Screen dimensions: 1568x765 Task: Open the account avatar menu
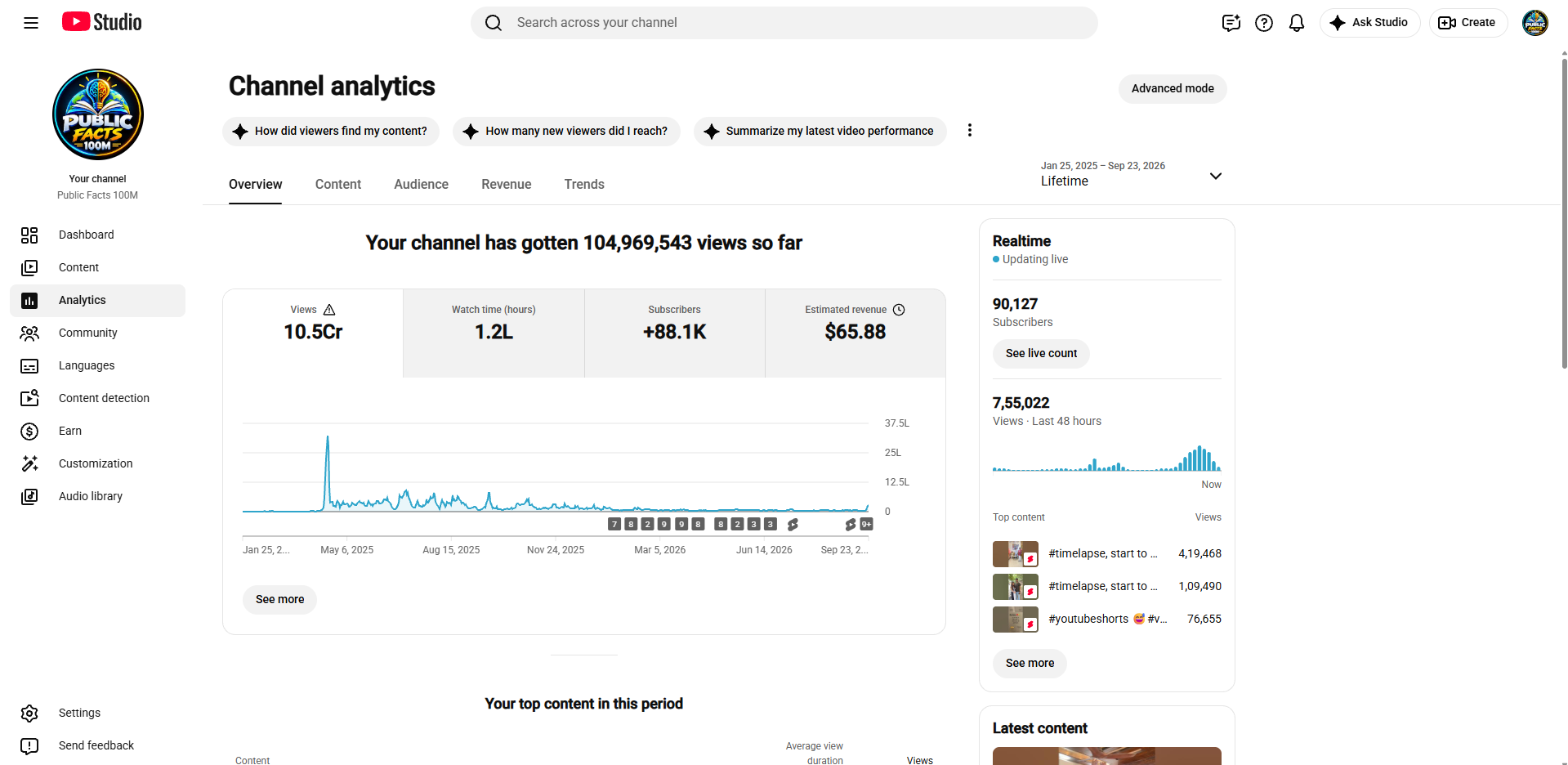(x=1535, y=23)
